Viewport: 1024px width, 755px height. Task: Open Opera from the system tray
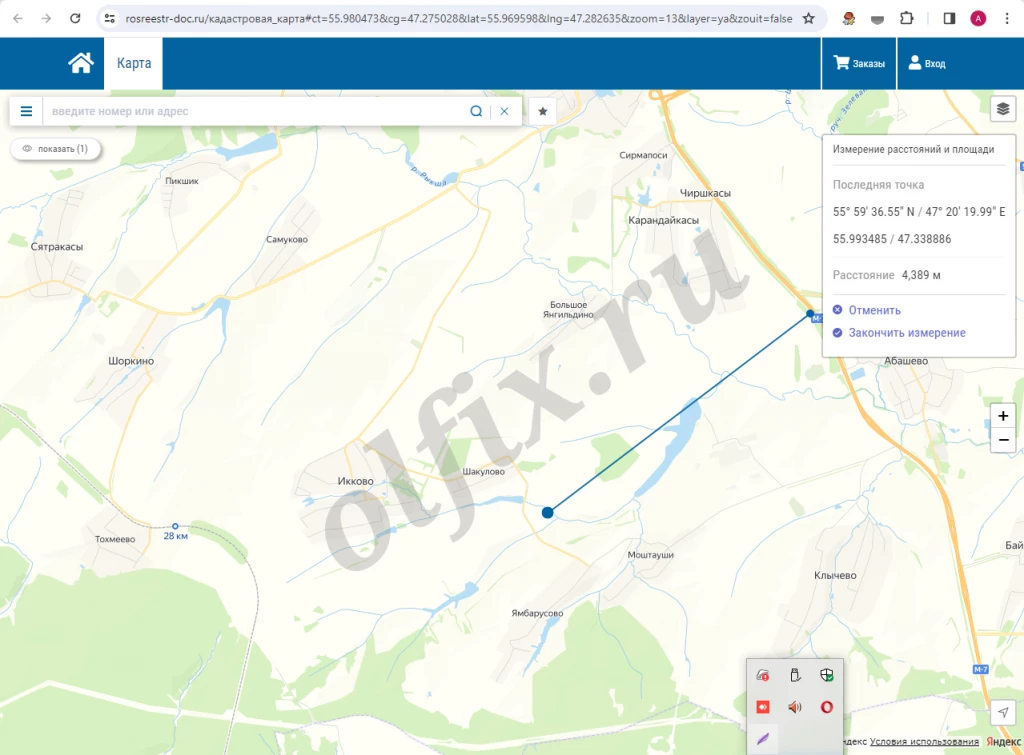[x=827, y=707]
